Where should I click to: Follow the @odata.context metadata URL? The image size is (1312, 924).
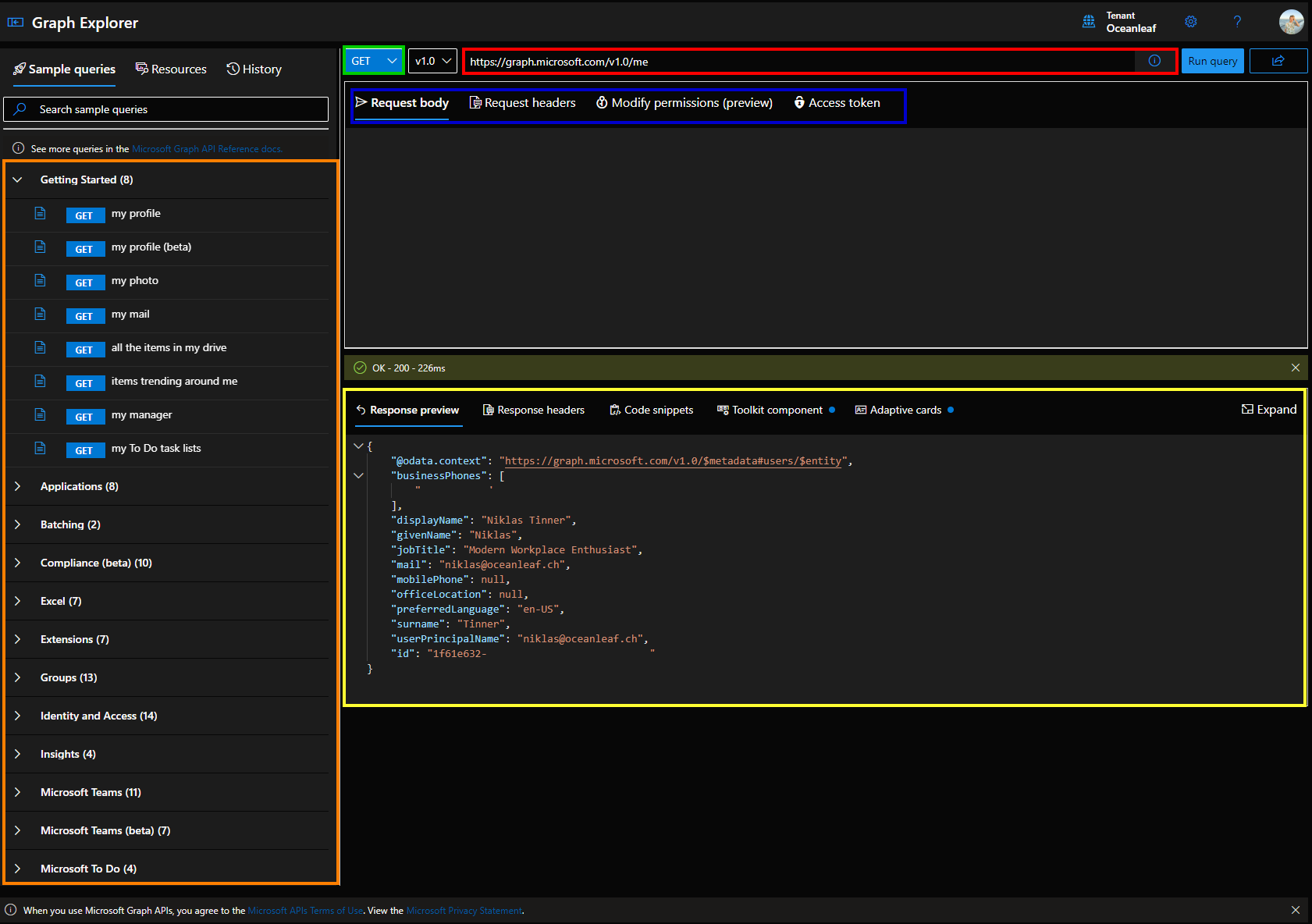click(x=674, y=461)
